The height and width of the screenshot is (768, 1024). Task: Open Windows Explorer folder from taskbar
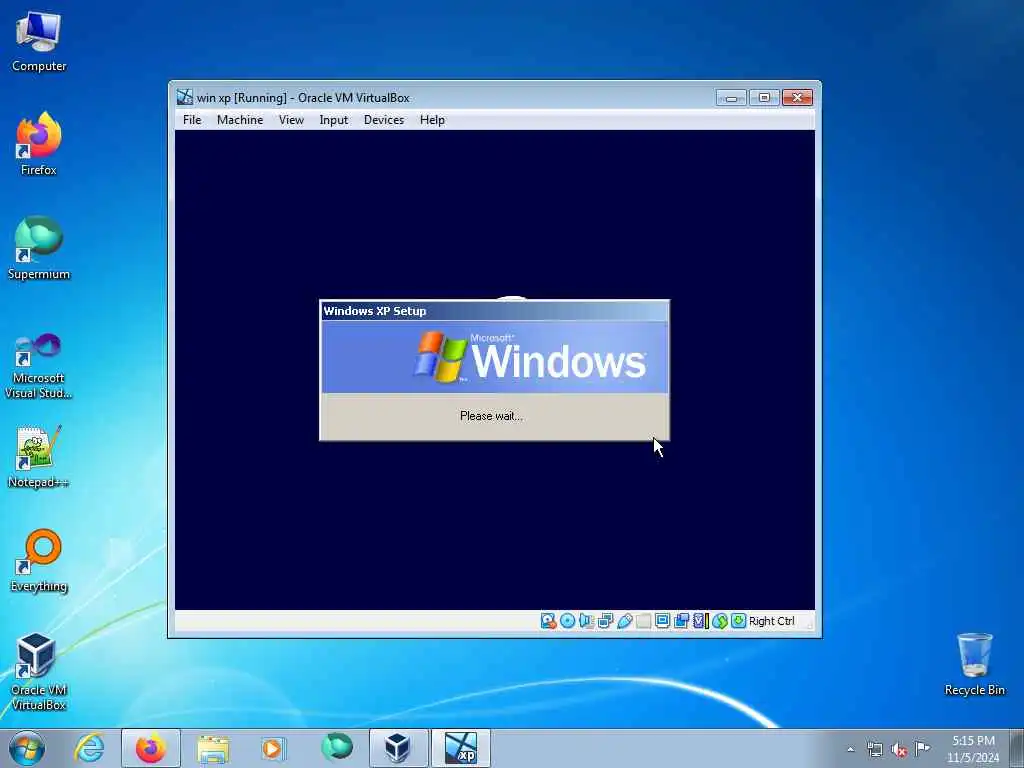coord(213,748)
